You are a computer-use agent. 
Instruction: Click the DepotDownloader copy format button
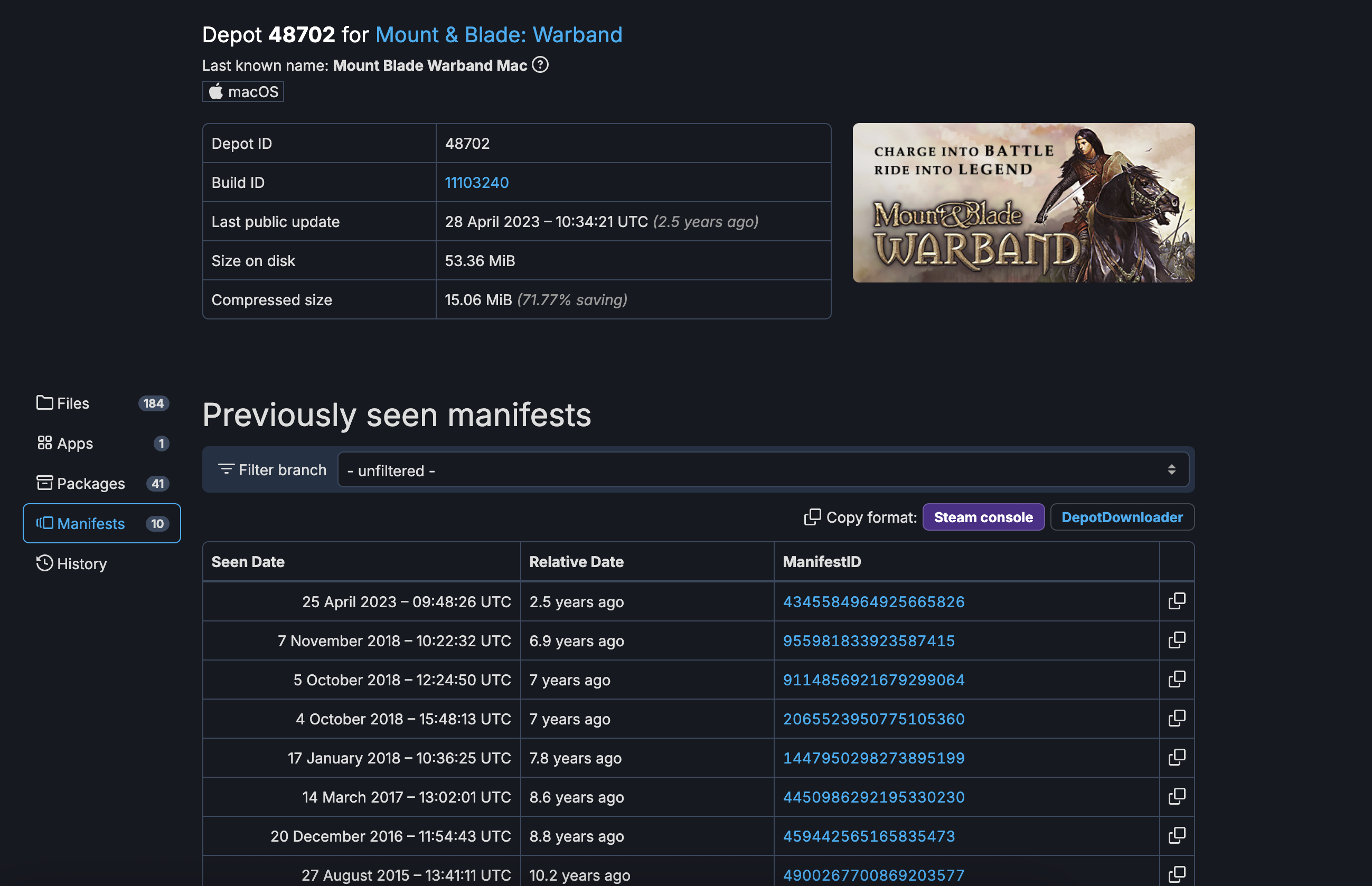point(1121,516)
